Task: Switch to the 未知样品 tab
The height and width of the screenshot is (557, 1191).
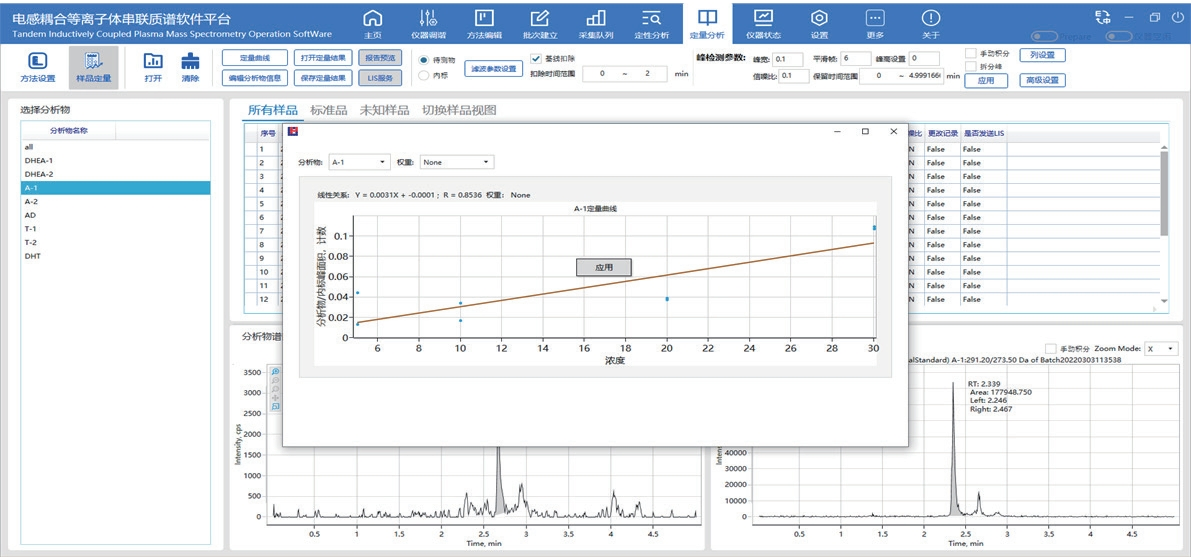Action: pyautogui.click(x=384, y=110)
